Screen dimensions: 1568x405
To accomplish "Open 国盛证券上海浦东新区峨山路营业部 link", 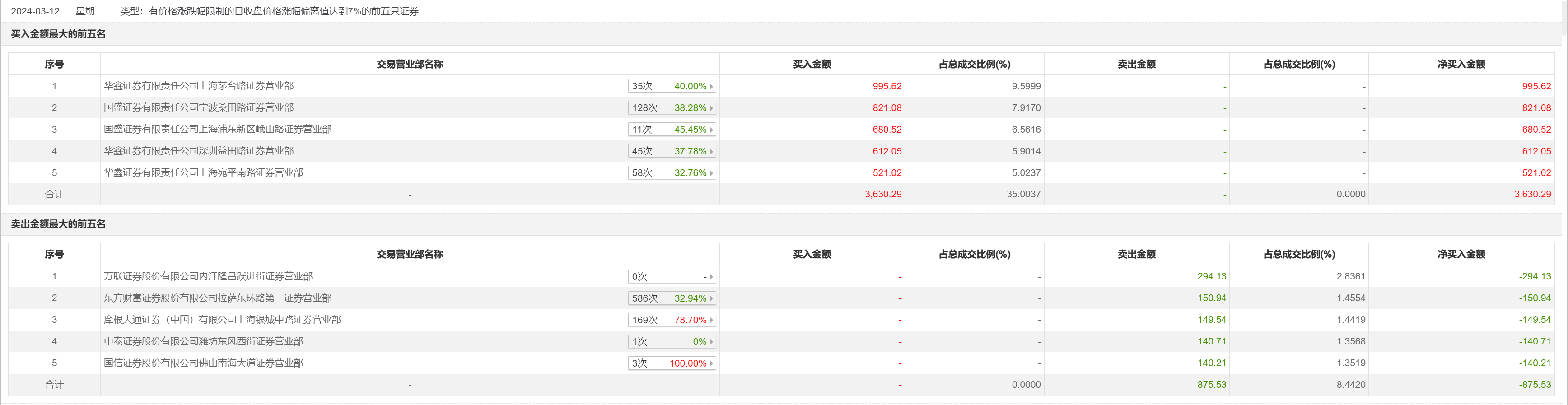I will point(217,130).
